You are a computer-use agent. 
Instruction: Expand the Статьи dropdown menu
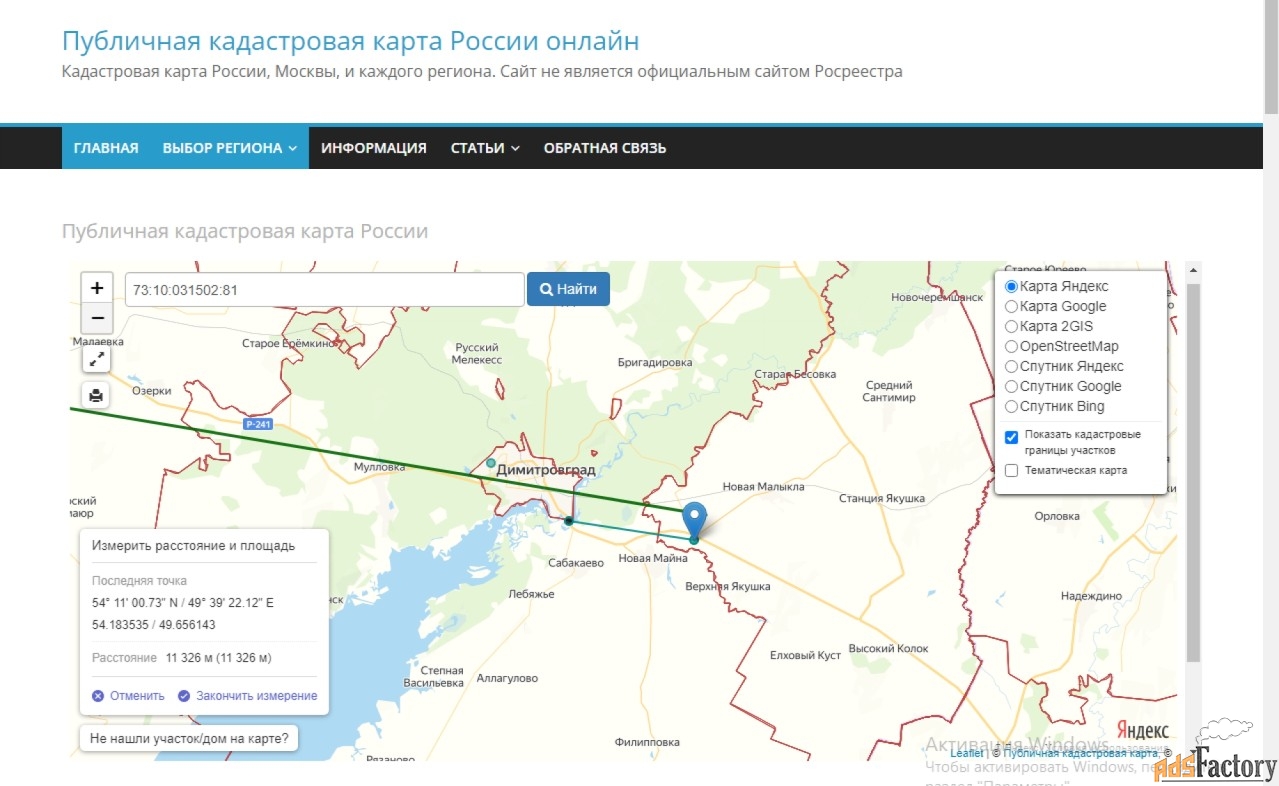click(x=485, y=148)
